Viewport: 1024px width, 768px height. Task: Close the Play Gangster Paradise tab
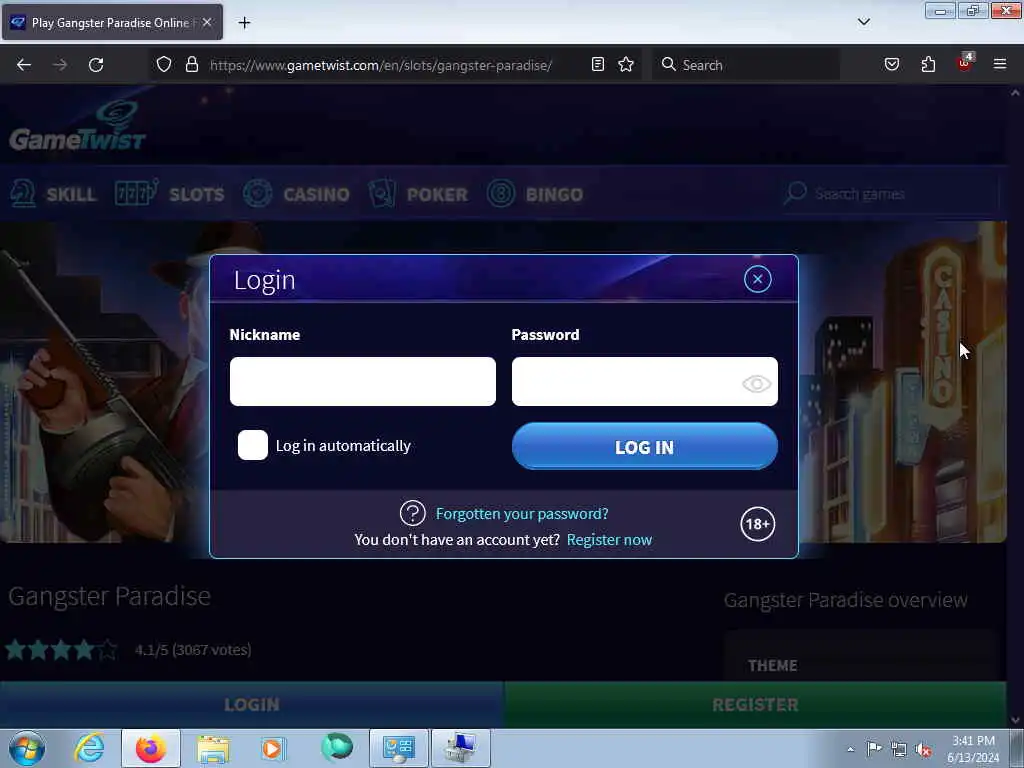point(207,22)
